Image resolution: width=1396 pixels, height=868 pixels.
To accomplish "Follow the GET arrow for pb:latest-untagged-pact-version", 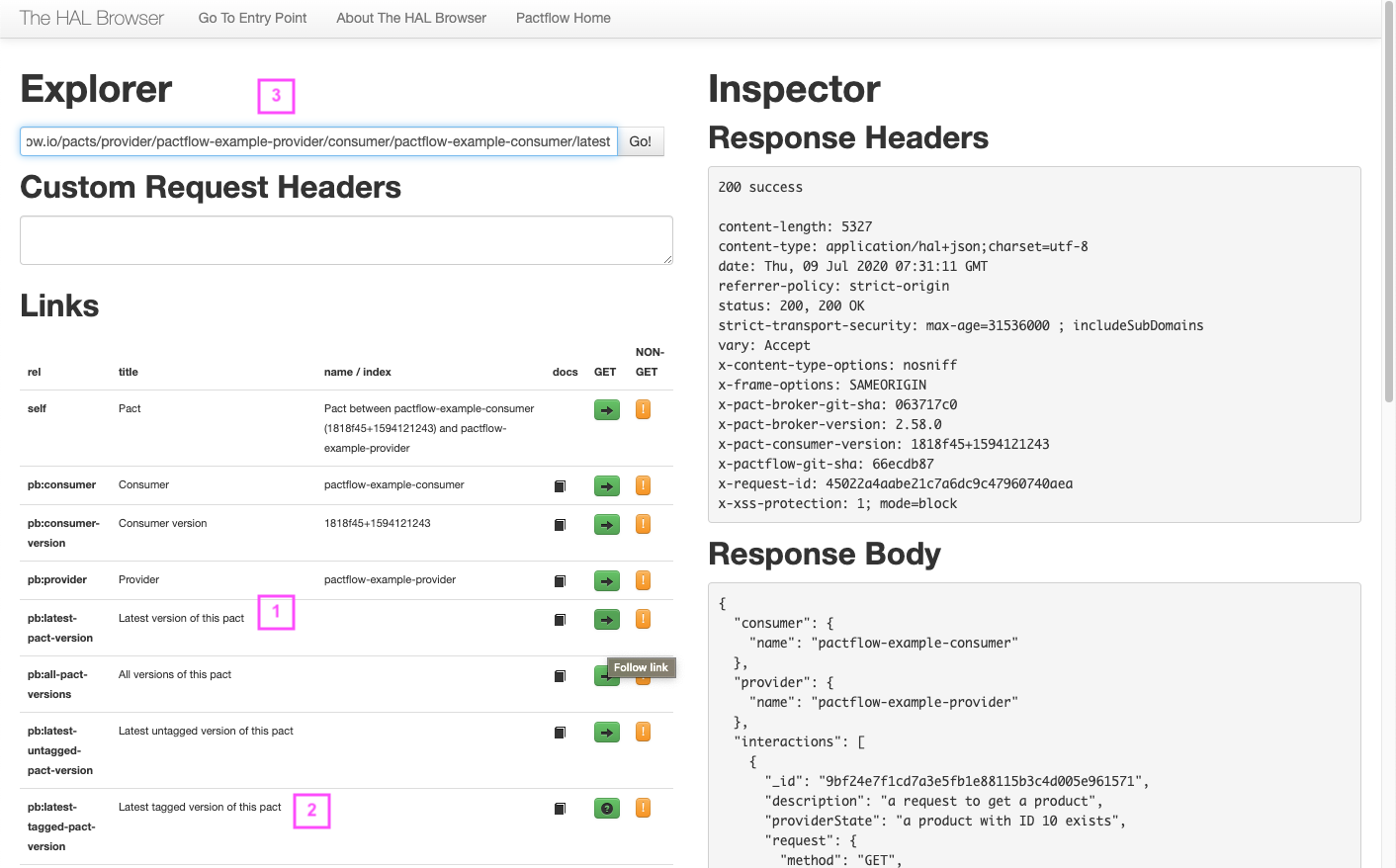I will (x=606, y=732).
